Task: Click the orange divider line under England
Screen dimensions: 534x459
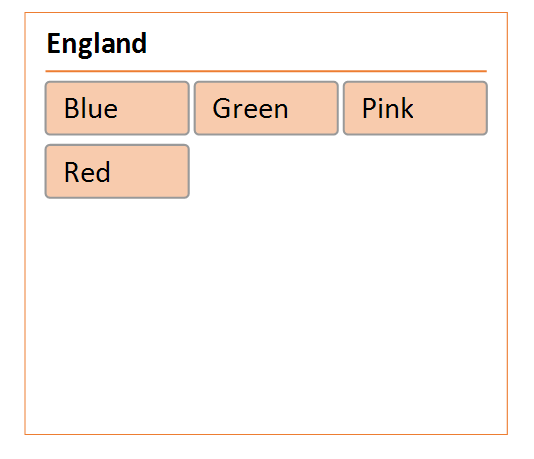Action: (266, 71)
